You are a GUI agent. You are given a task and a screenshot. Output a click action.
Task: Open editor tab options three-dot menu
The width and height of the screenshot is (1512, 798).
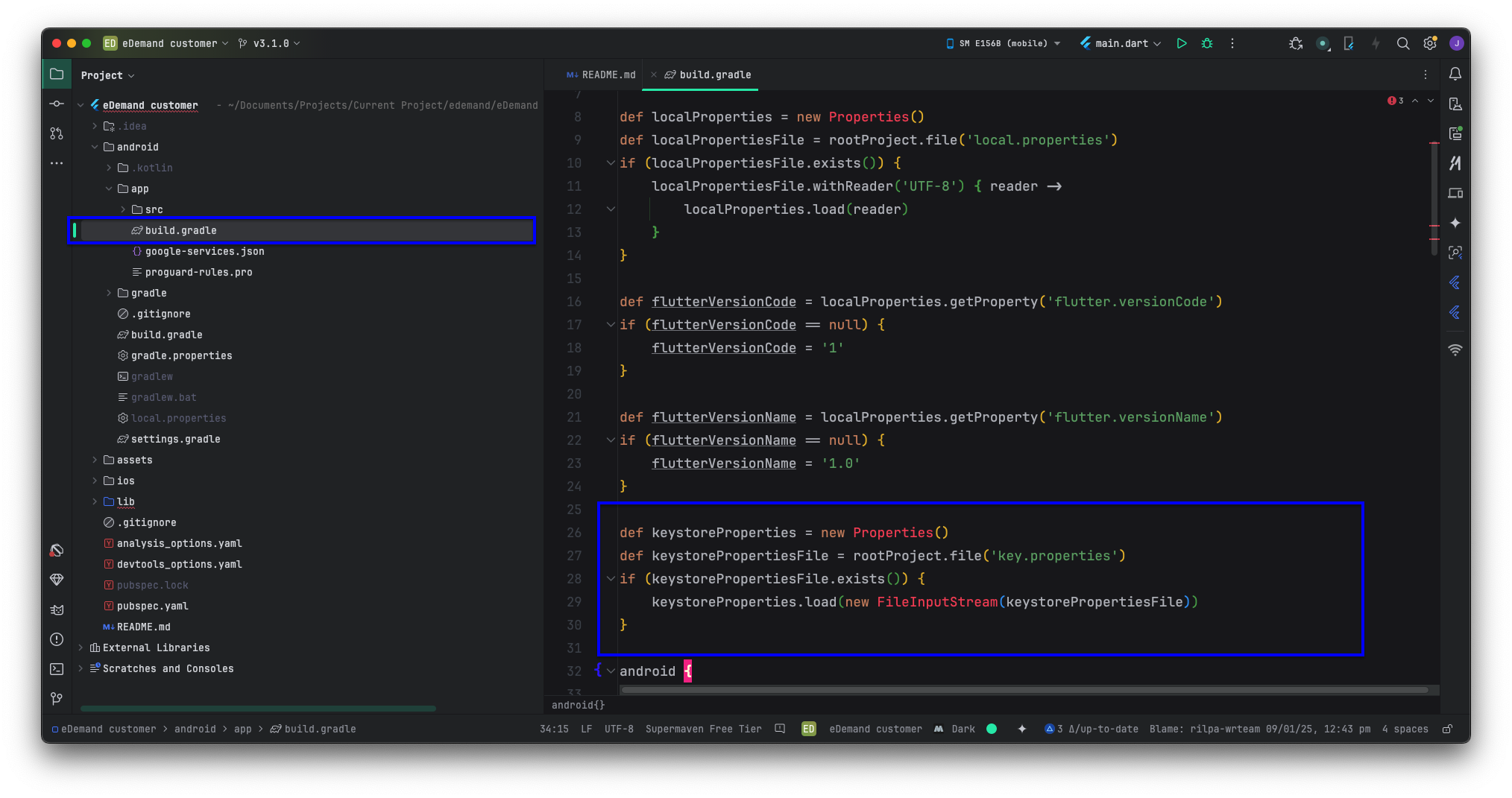(x=1426, y=75)
